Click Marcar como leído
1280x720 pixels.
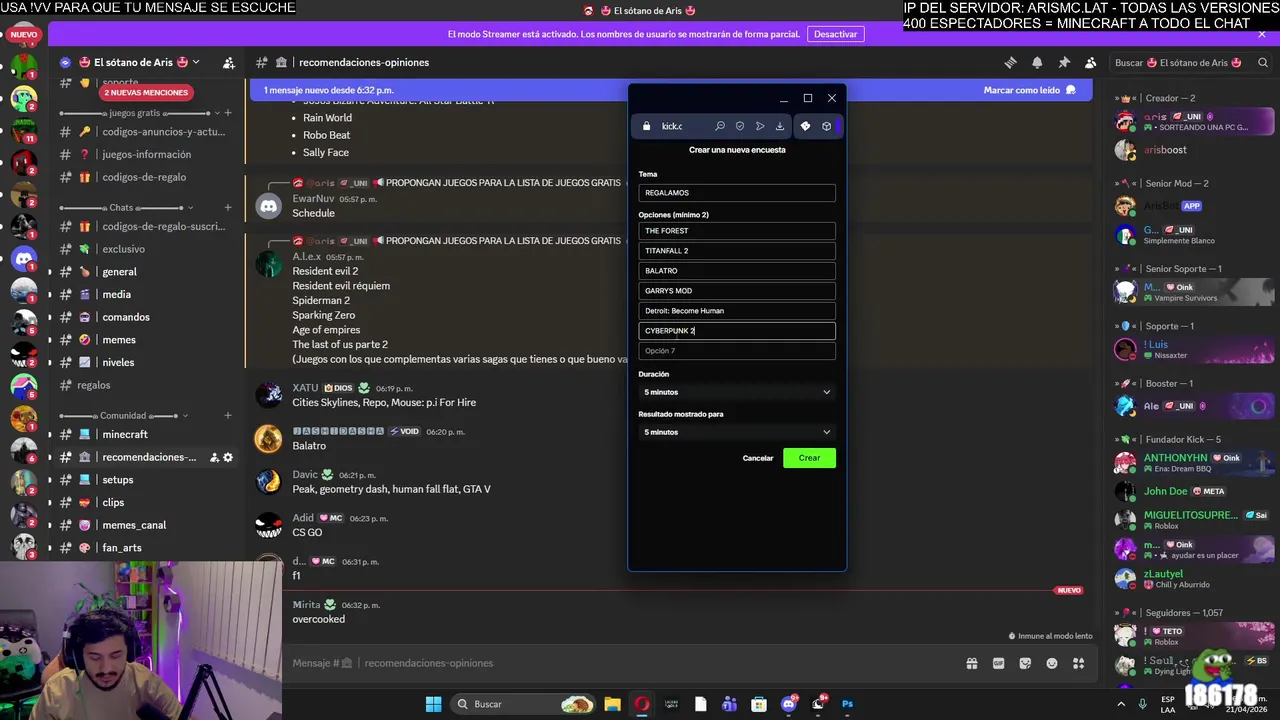coord(1029,90)
